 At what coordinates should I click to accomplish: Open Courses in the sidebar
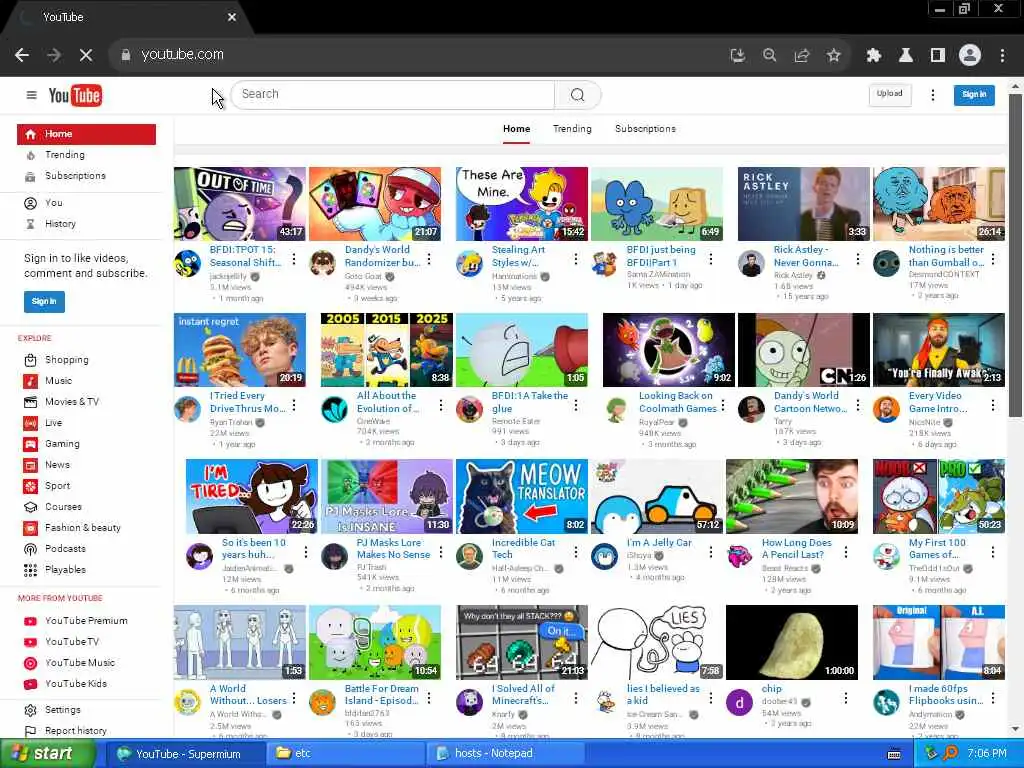coord(86,507)
